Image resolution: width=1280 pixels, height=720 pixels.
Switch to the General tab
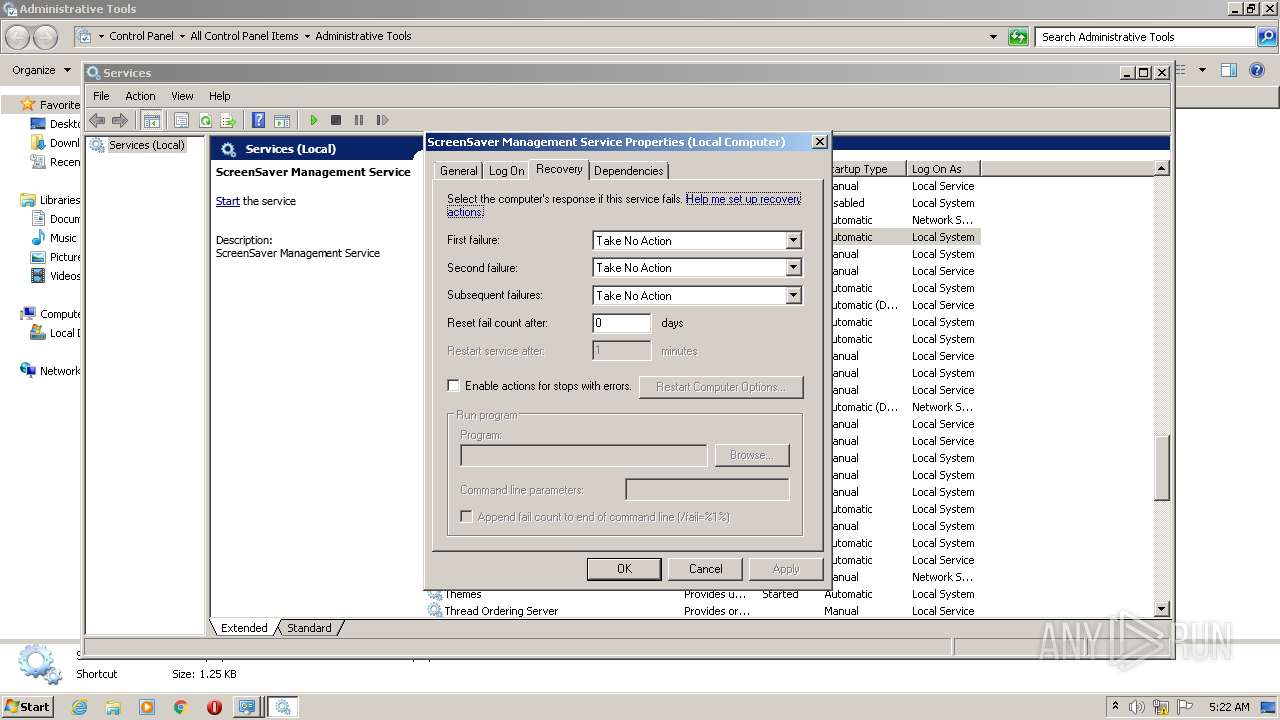pos(459,171)
